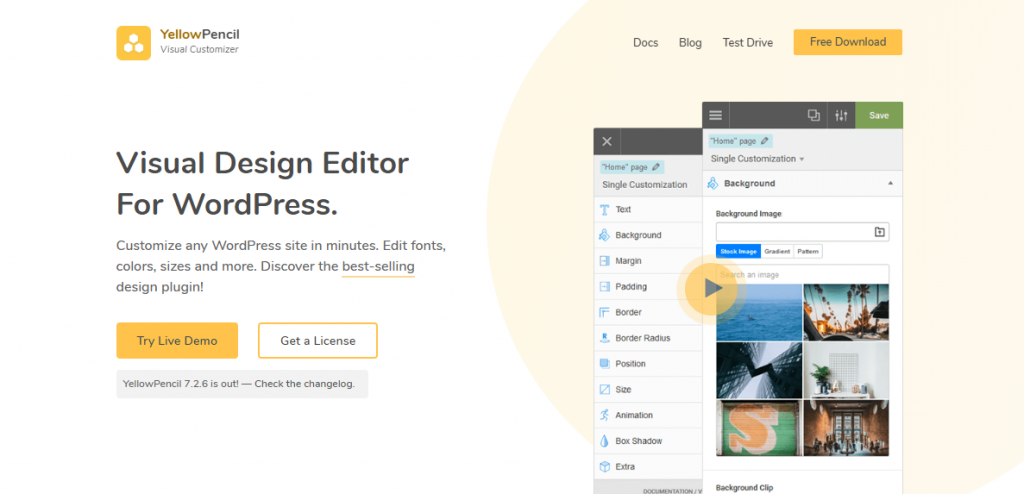The width and height of the screenshot is (1024, 494).
Task: Open the Test Drive menu link
Action: (748, 42)
